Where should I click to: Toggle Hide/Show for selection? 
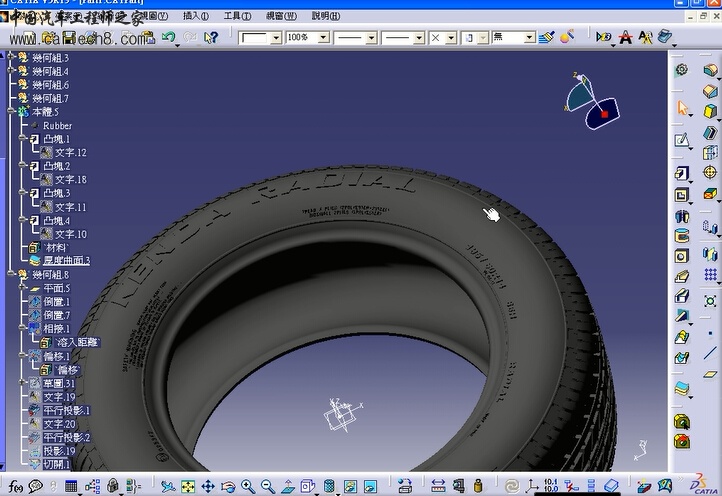point(350,486)
